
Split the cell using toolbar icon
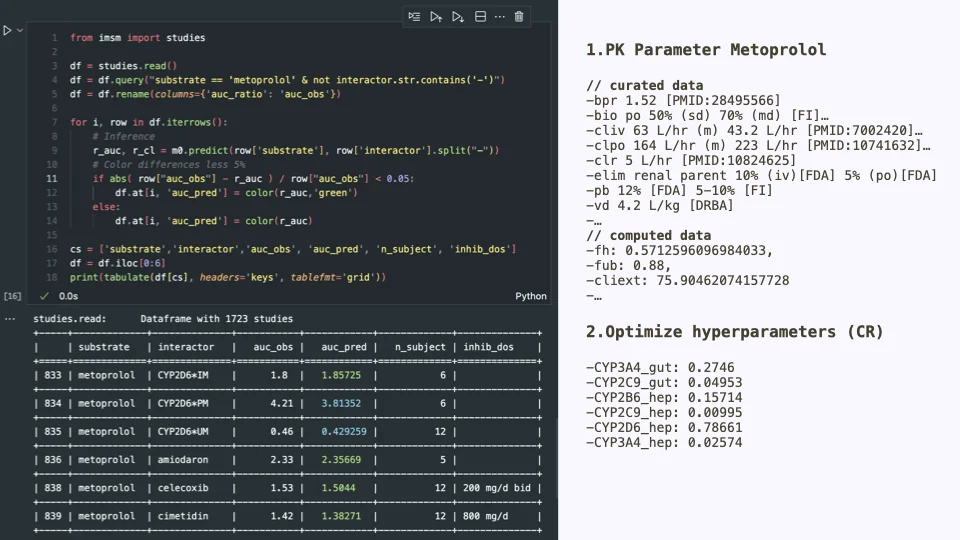click(x=481, y=17)
